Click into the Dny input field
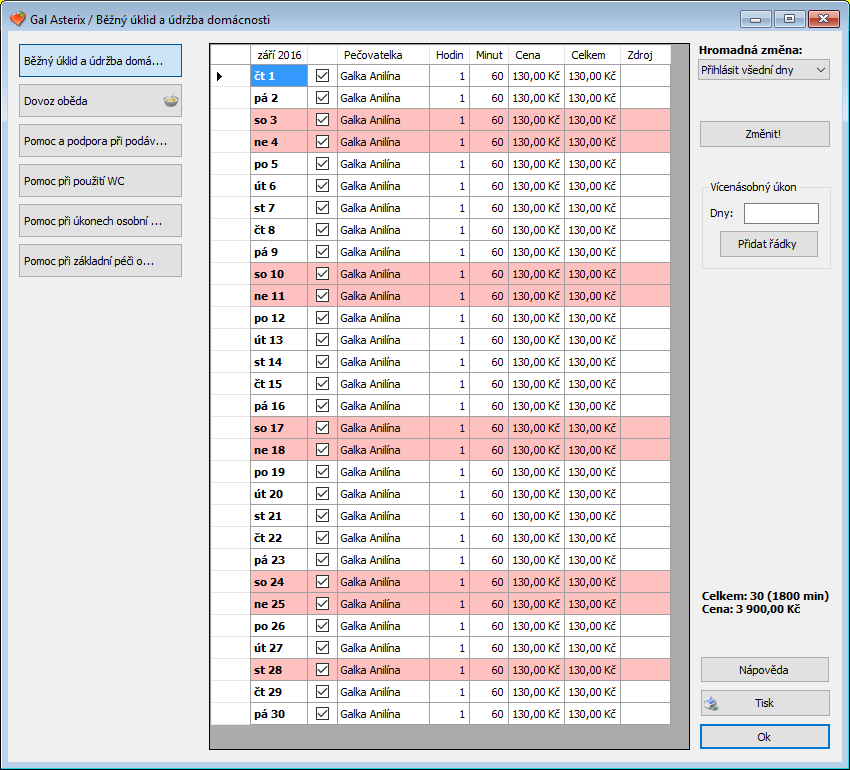Image resolution: width=850 pixels, height=770 pixels. coord(781,213)
